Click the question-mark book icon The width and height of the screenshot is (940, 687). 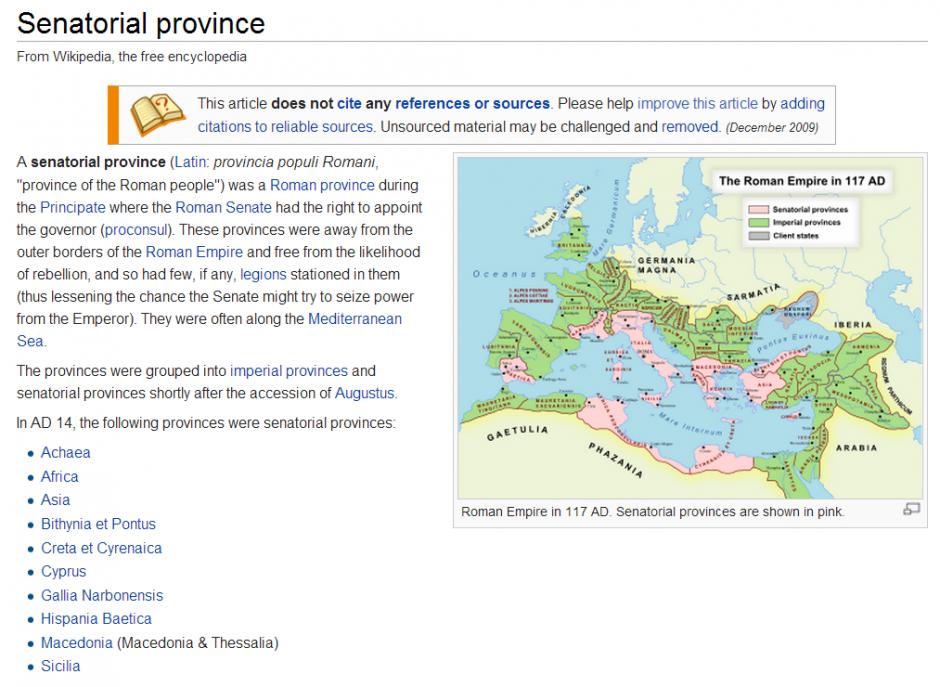click(x=157, y=114)
